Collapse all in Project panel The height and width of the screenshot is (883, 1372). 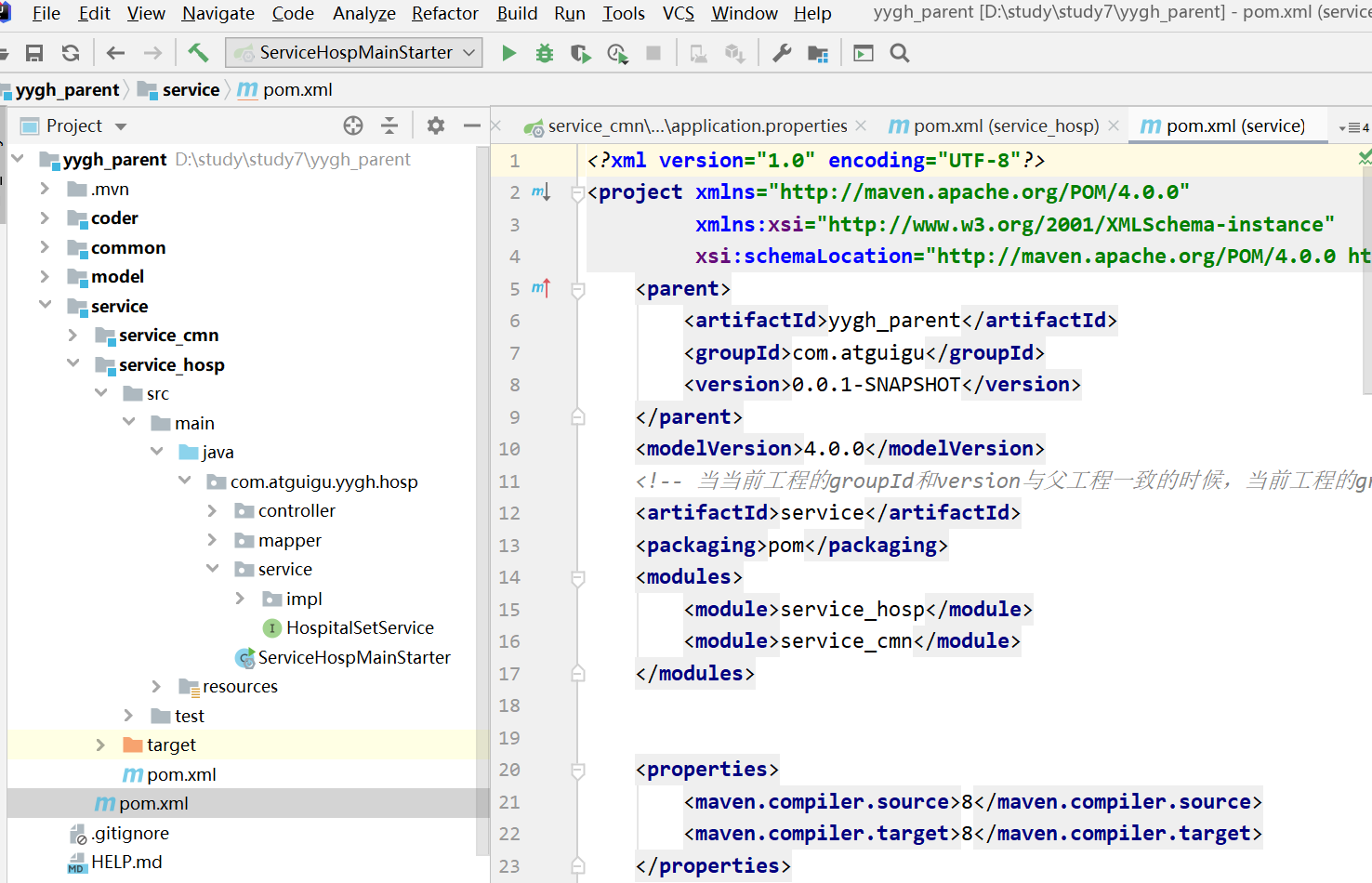(x=389, y=125)
